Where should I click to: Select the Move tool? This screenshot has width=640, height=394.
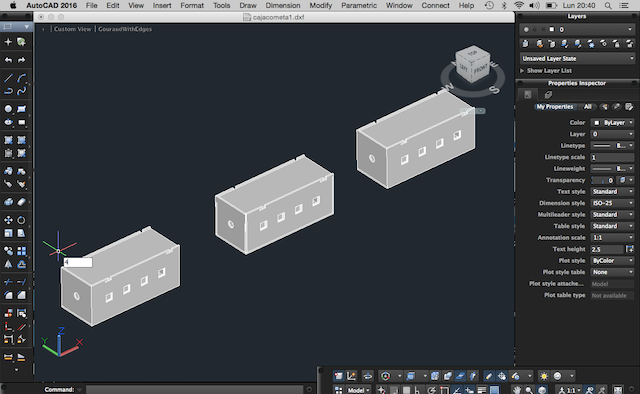8,220
